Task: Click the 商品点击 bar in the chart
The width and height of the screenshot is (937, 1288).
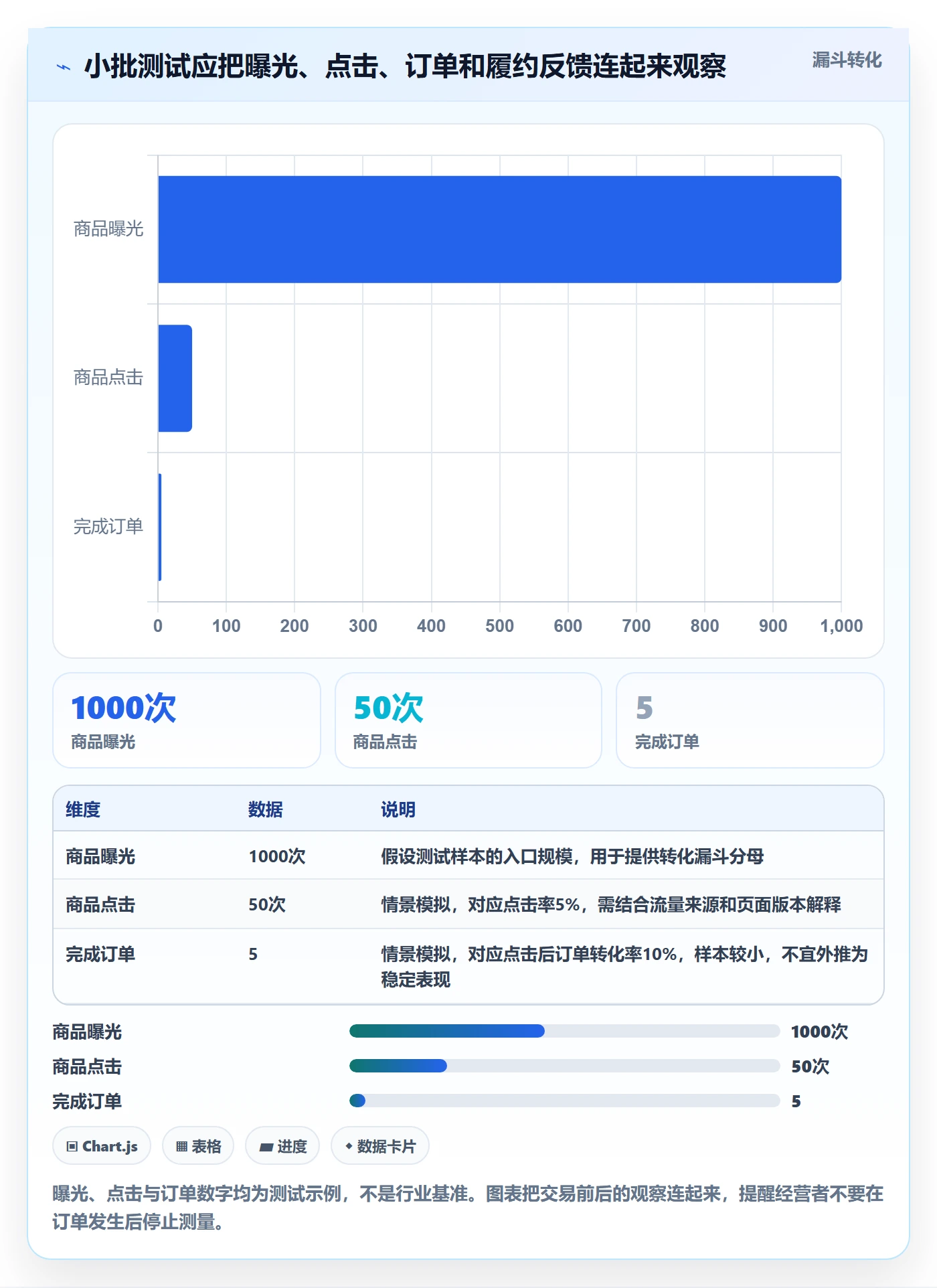Action: pyautogui.click(x=175, y=378)
